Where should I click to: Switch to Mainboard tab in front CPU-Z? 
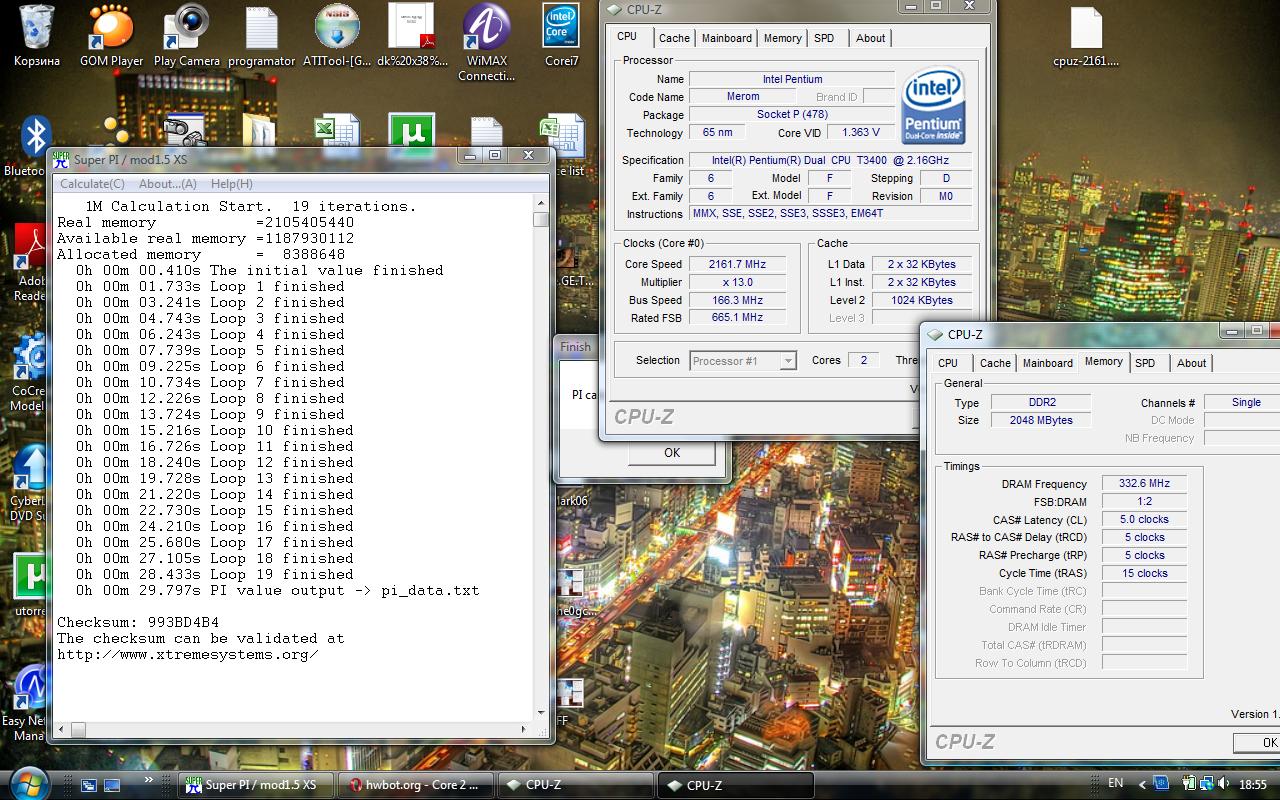727,38
